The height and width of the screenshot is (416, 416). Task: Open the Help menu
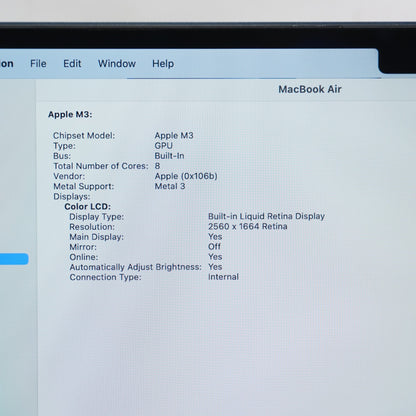coord(163,63)
